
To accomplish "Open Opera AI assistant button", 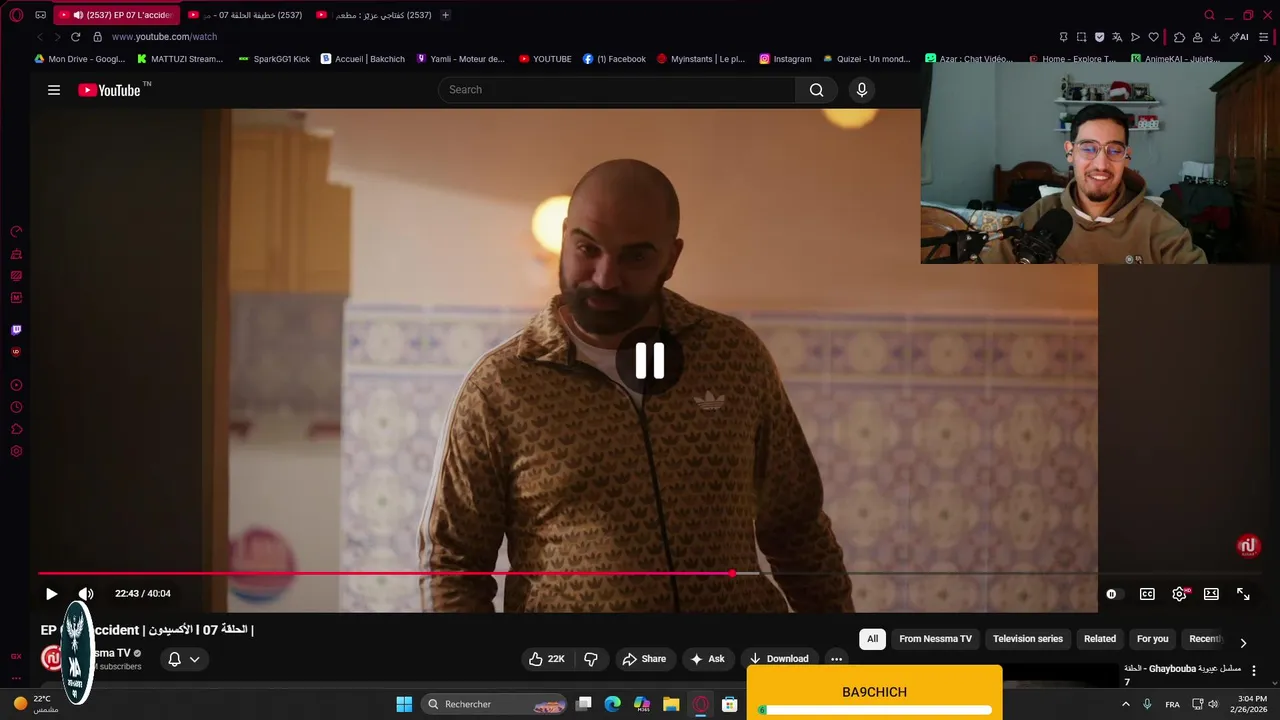I will (x=1238, y=37).
